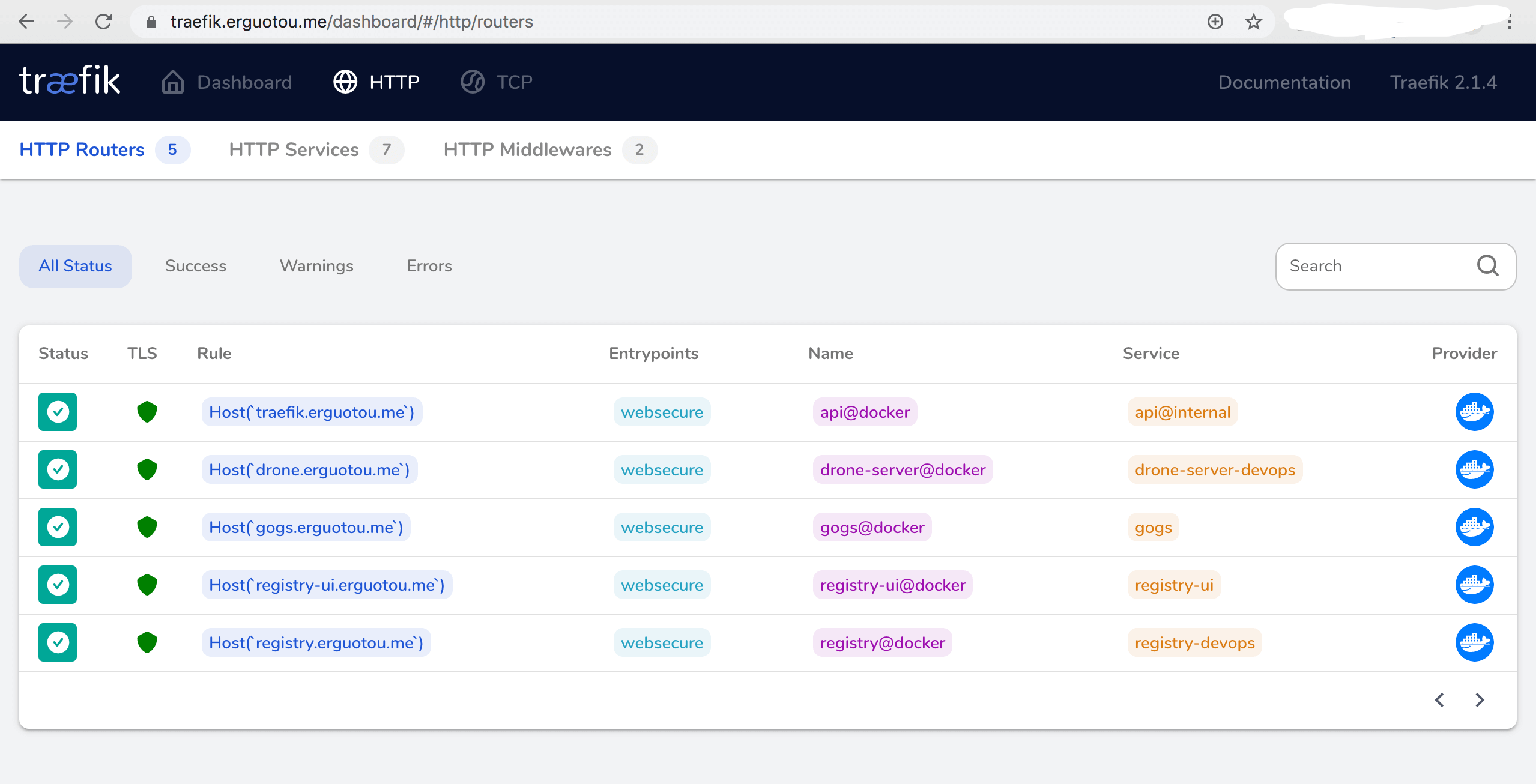Open rule Host(`registry.erguotou.me`)
The height and width of the screenshot is (784, 1536).
(316, 642)
